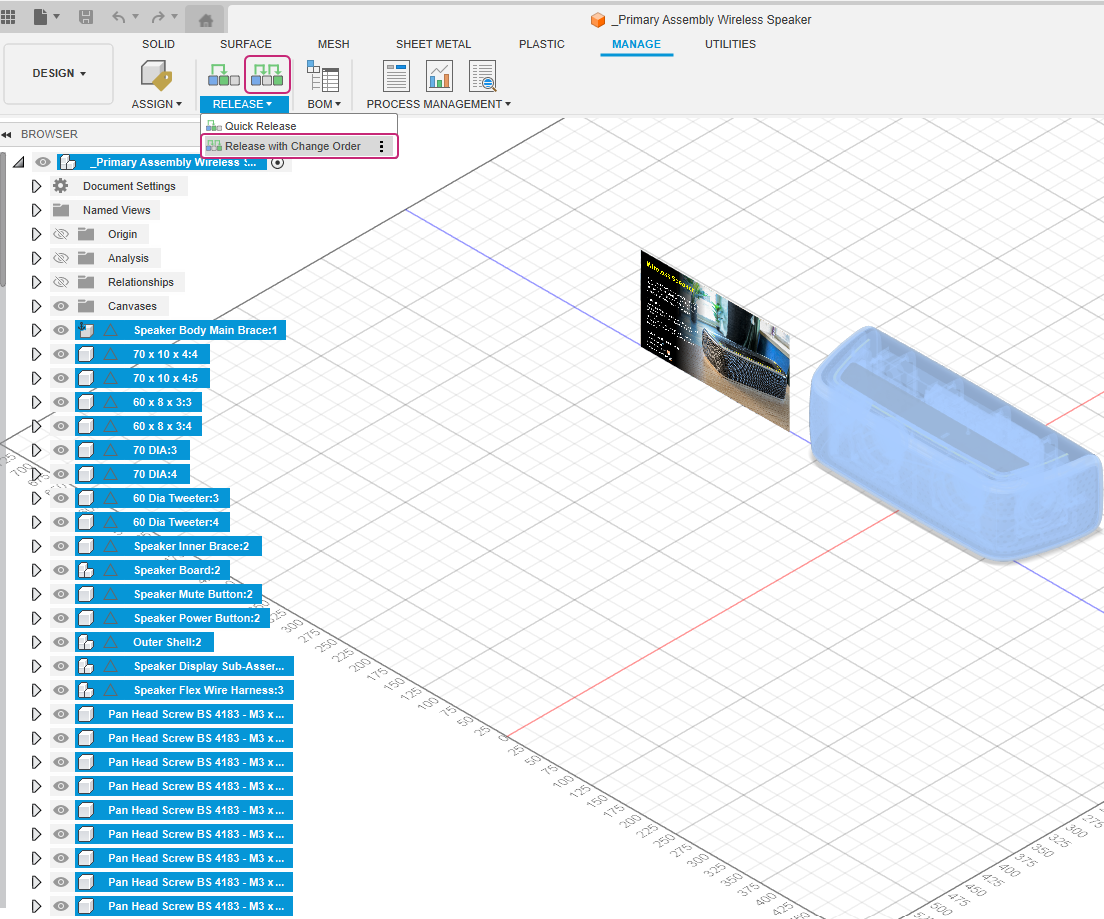Switch to the UTILITIES tab
This screenshot has width=1104, height=919.
pyautogui.click(x=730, y=44)
